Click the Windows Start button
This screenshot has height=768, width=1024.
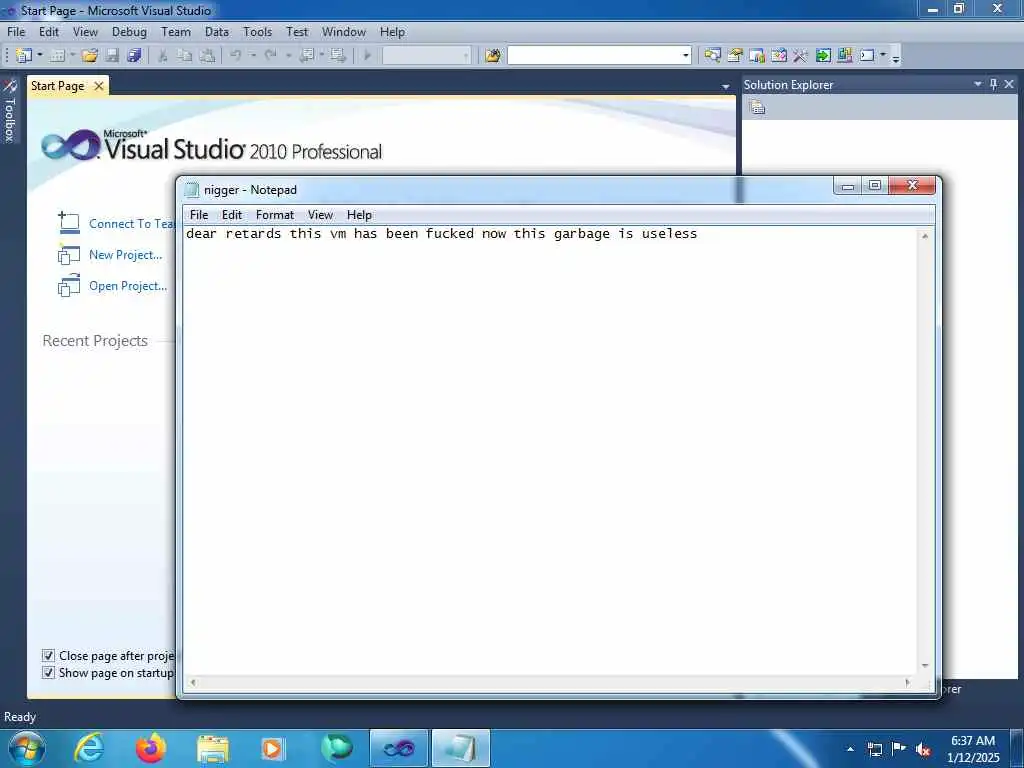point(26,748)
